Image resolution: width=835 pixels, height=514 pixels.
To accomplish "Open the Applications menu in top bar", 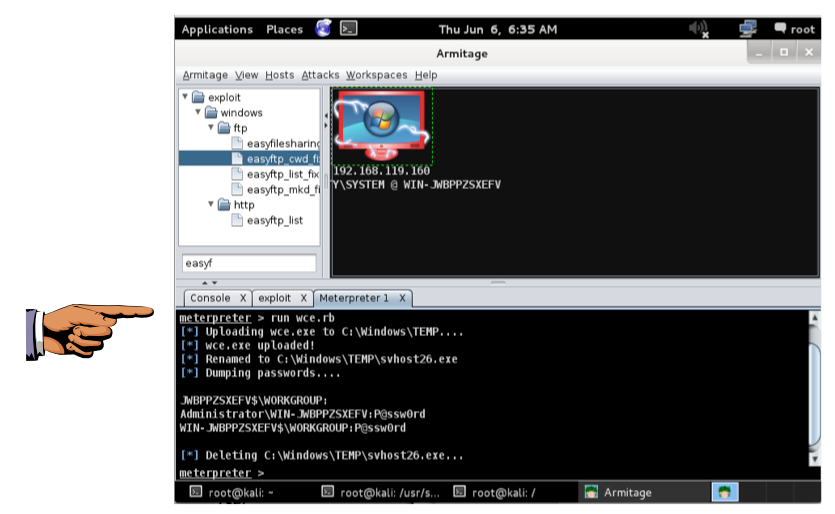I will coord(217,29).
